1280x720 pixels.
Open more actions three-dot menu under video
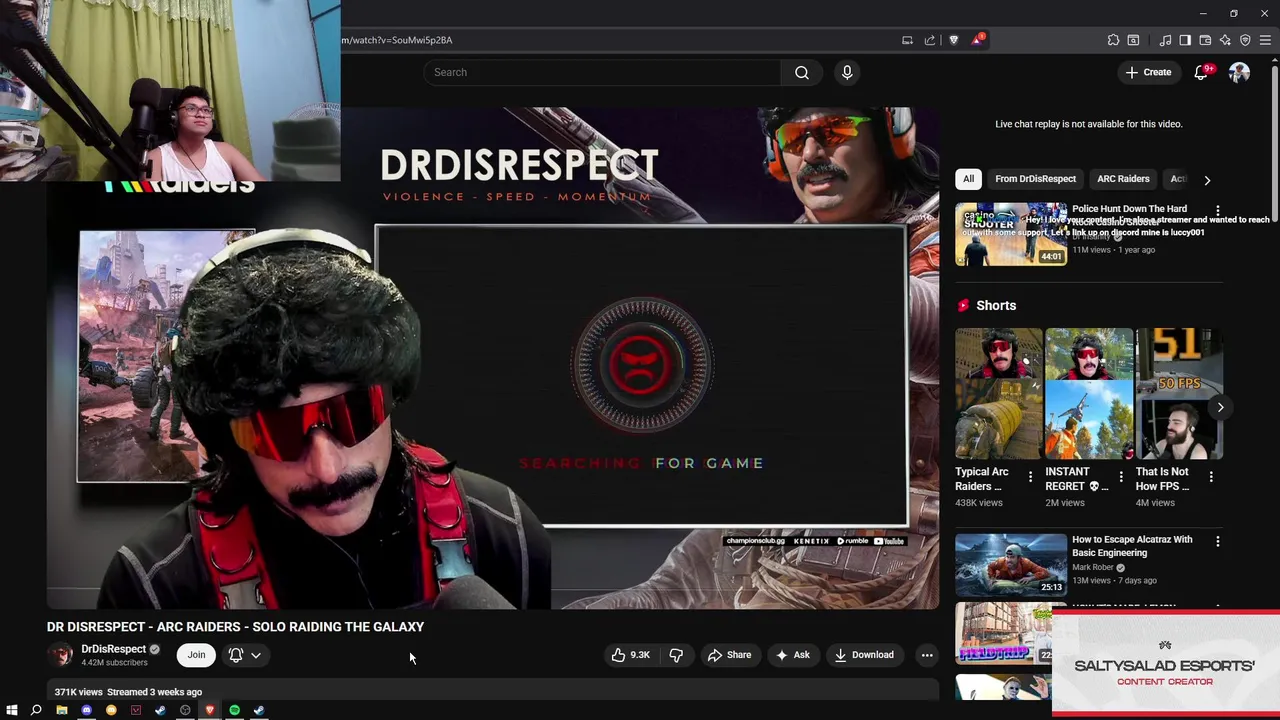(x=927, y=655)
